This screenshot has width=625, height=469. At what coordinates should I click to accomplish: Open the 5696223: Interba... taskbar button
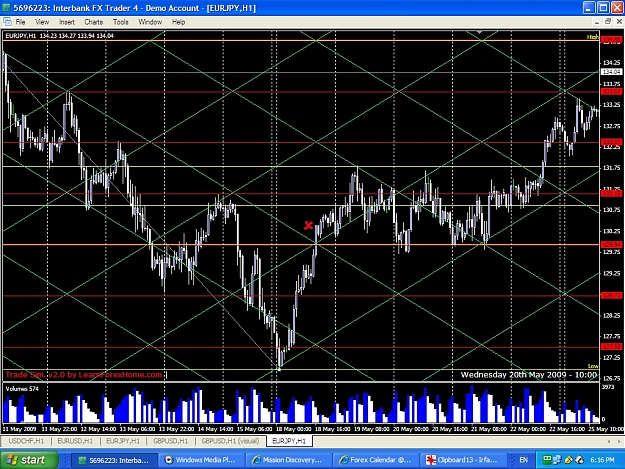(x=114, y=460)
